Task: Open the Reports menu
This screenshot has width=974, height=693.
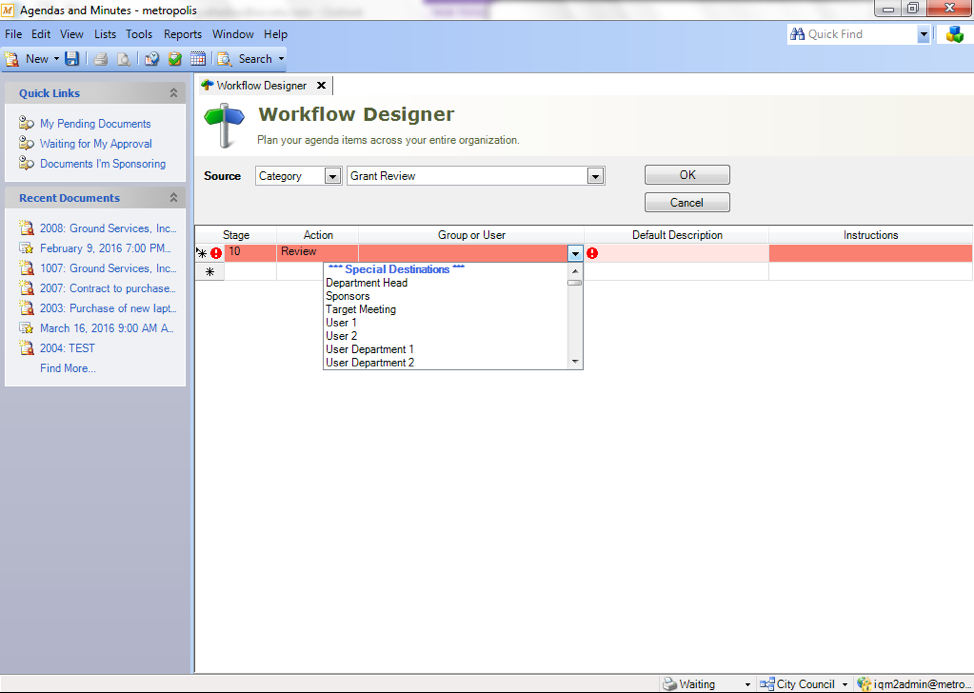Action: 183,34
